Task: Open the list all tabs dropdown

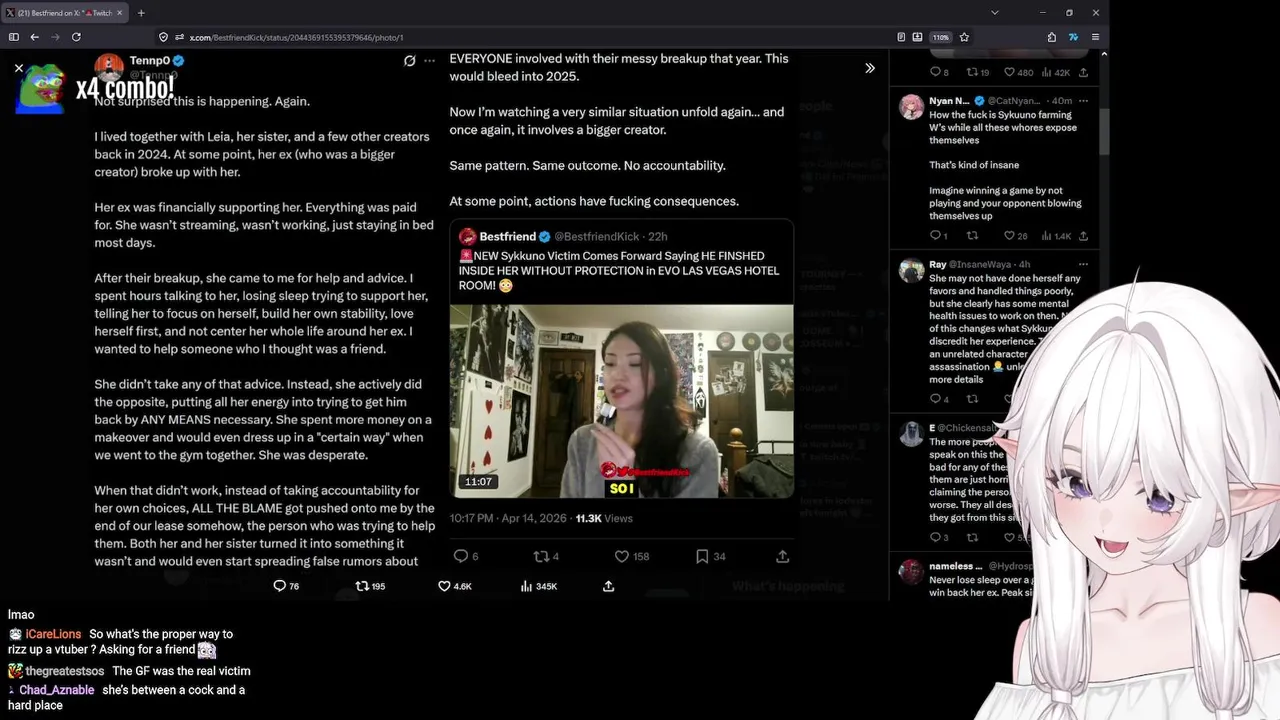Action: 994,13
